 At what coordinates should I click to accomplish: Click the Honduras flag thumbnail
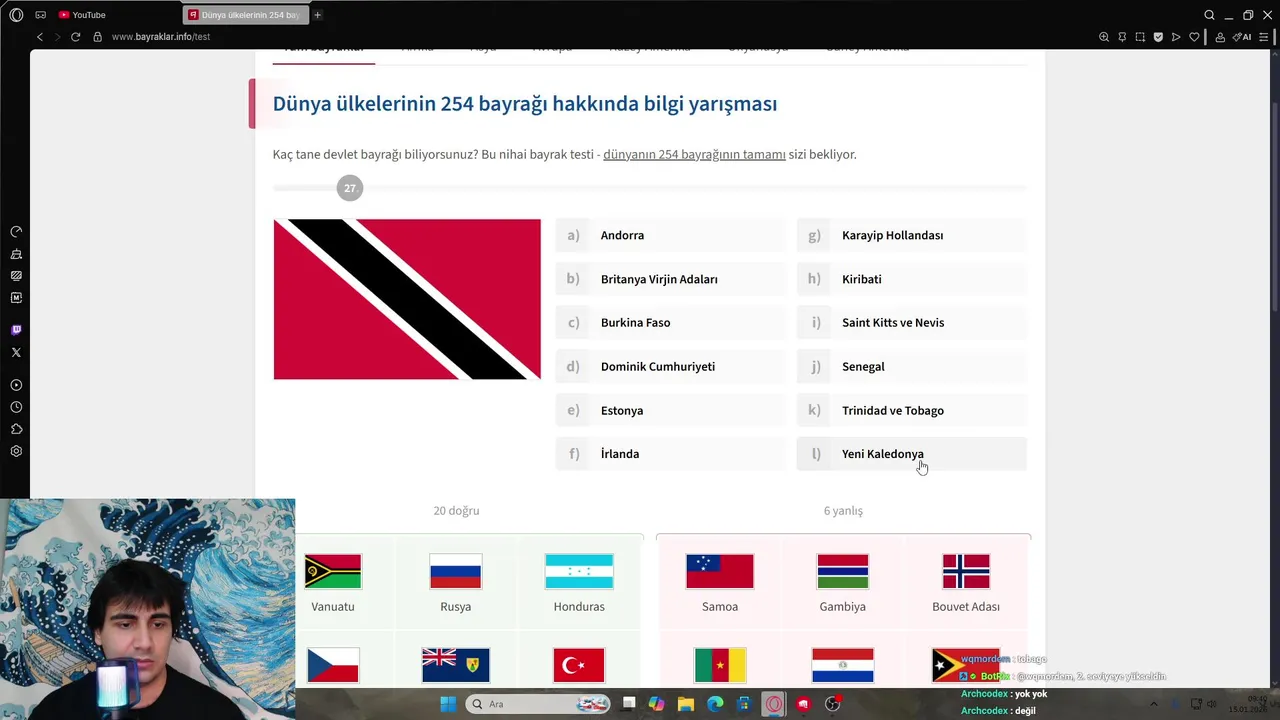tap(579, 571)
